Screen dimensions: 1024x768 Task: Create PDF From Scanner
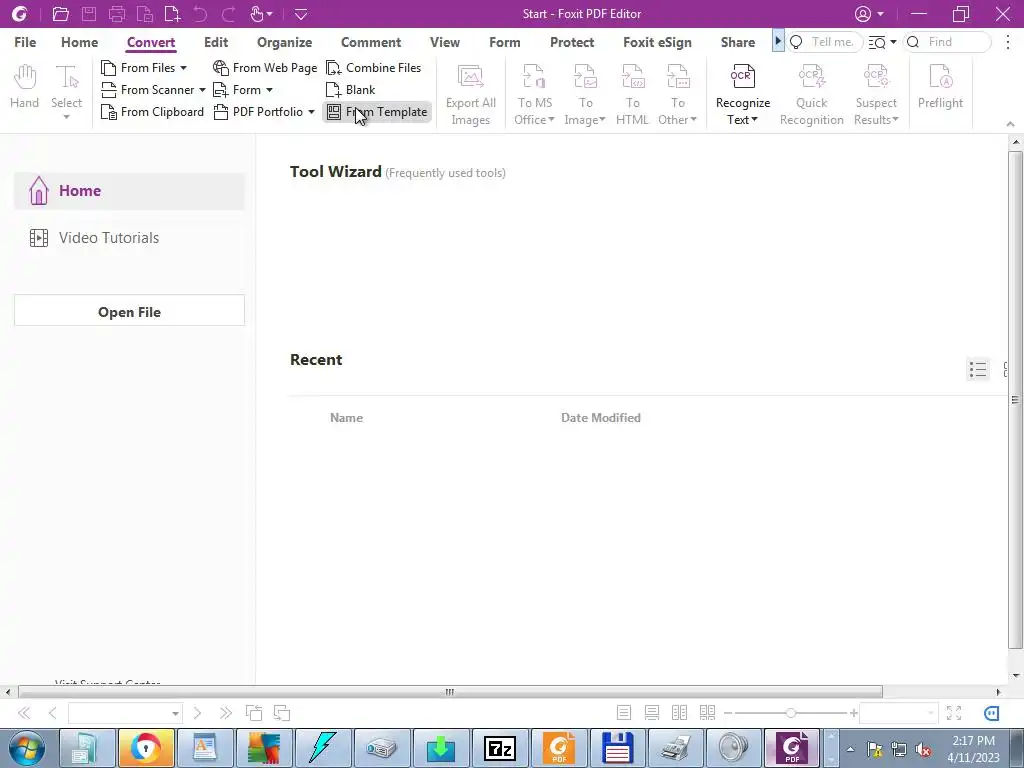tap(148, 90)
